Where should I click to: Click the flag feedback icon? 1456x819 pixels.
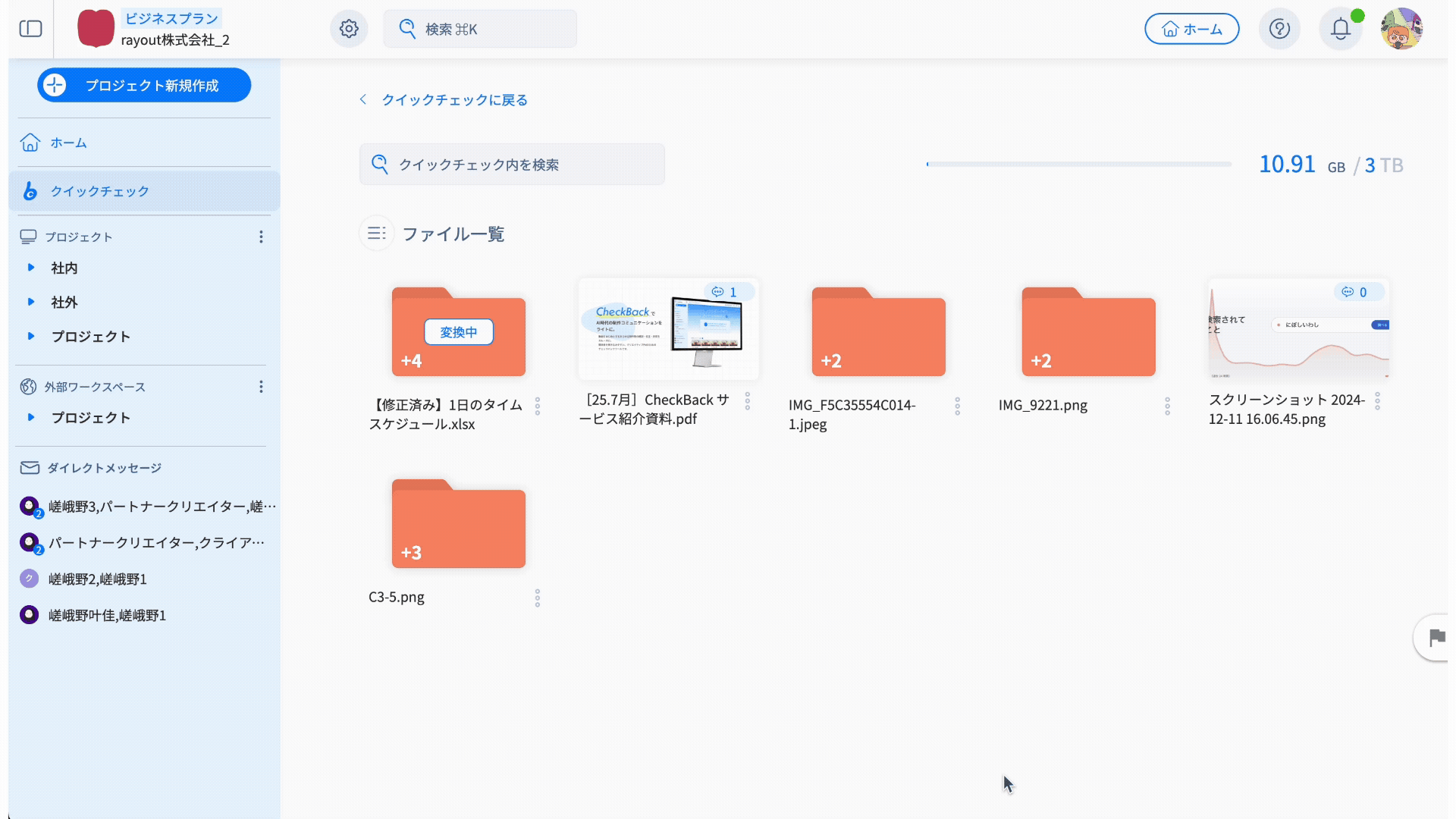pos(1436,638)
